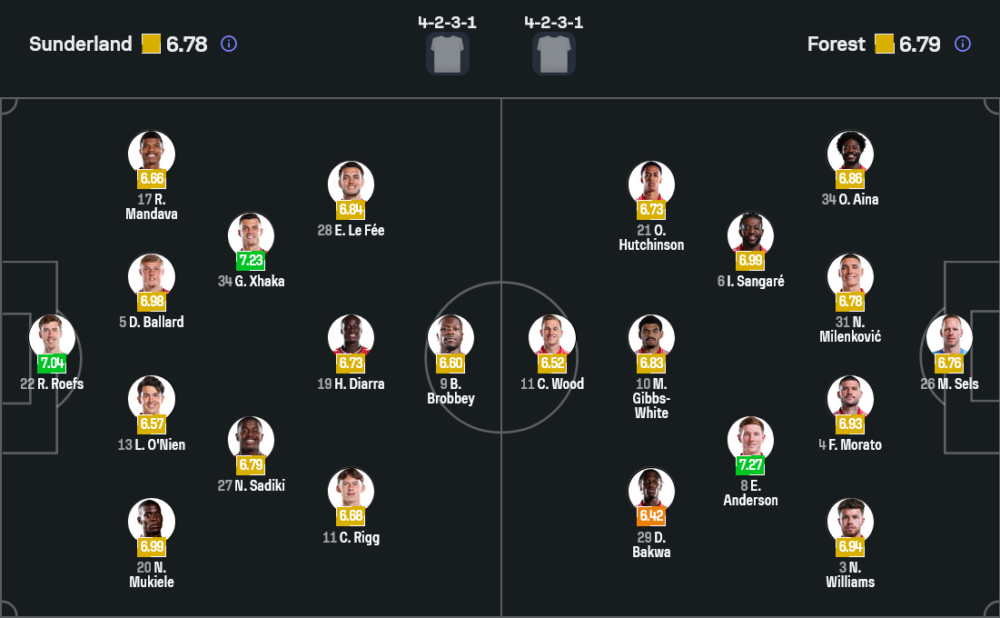Open C. Wood's player photo
Image resolution: width=1000 pixels, height=618 pixels.
point(552,337)
